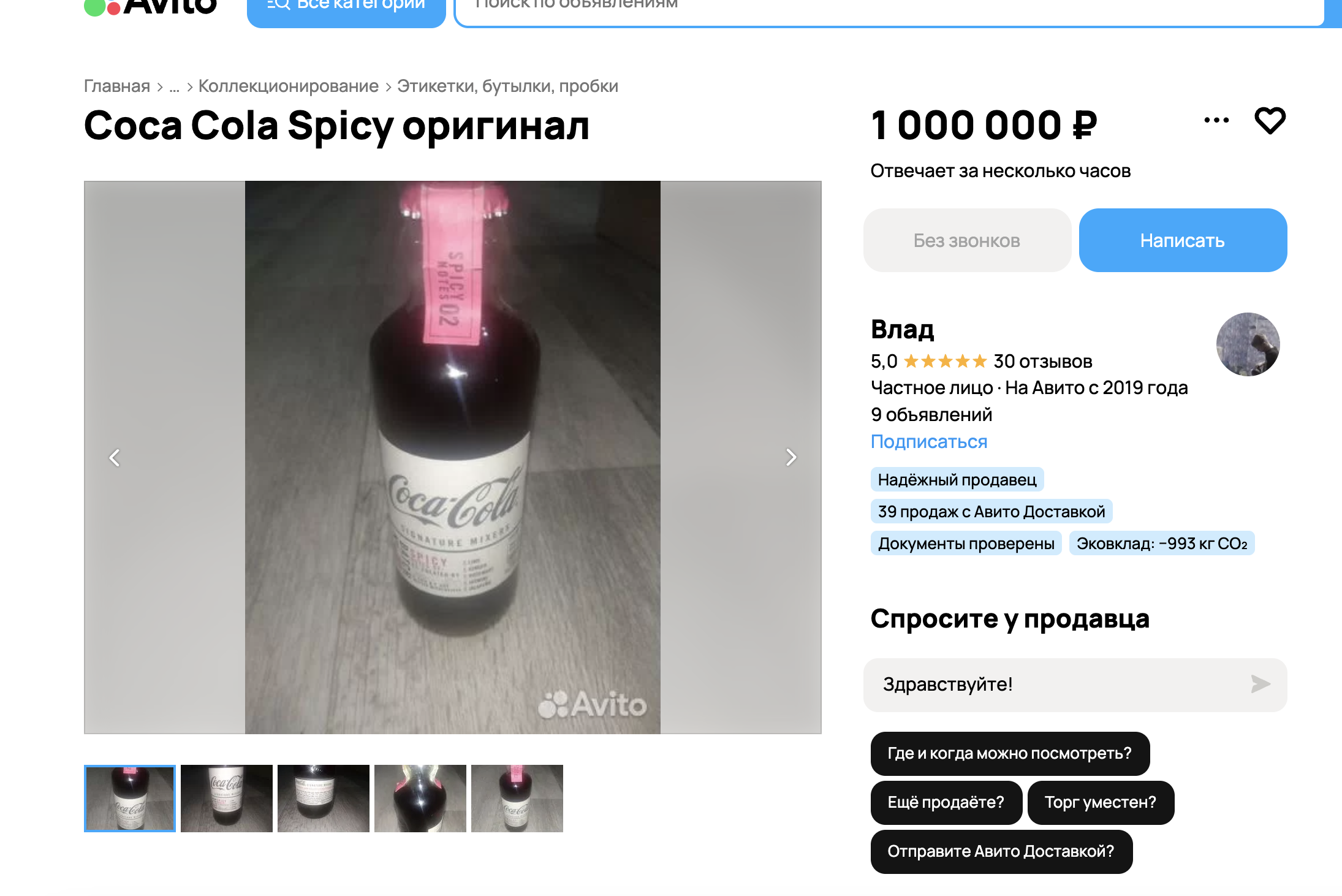Go to Главная breadcrumb link
The width and height of the screenshot is (1342, 896).
click(117, 86)
